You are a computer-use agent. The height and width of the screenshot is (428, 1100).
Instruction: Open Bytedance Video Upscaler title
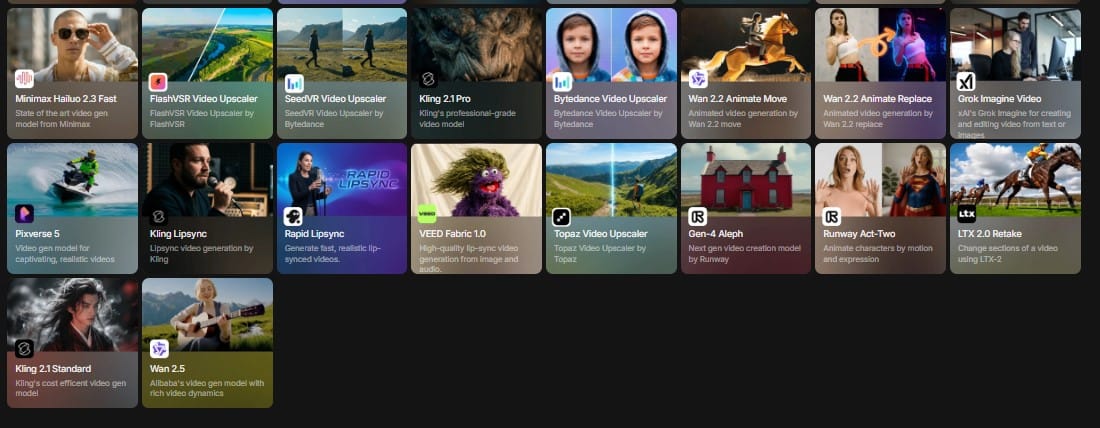(x=609, y=99)
